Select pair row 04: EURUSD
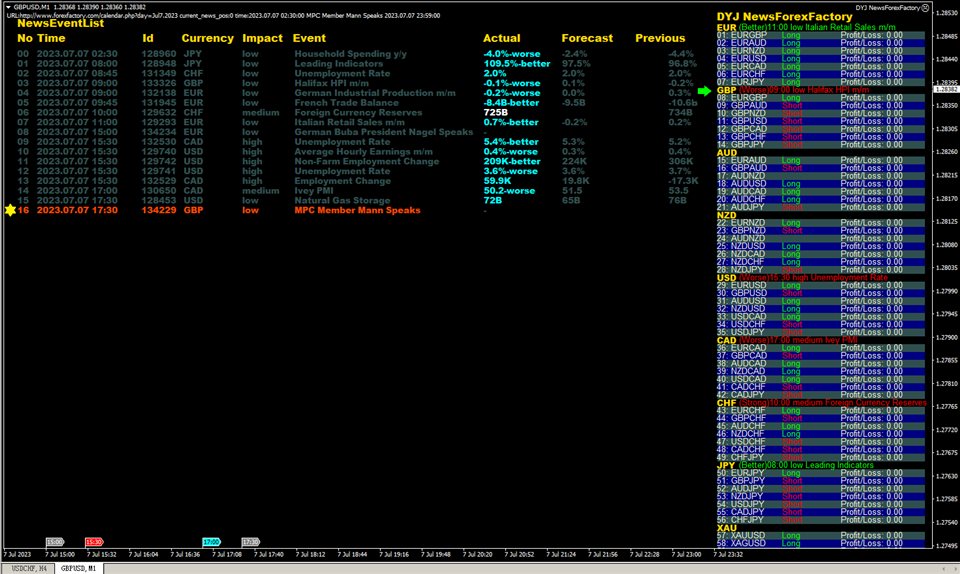960x574 pixels. pyautogui.click(x=820, y=59)
